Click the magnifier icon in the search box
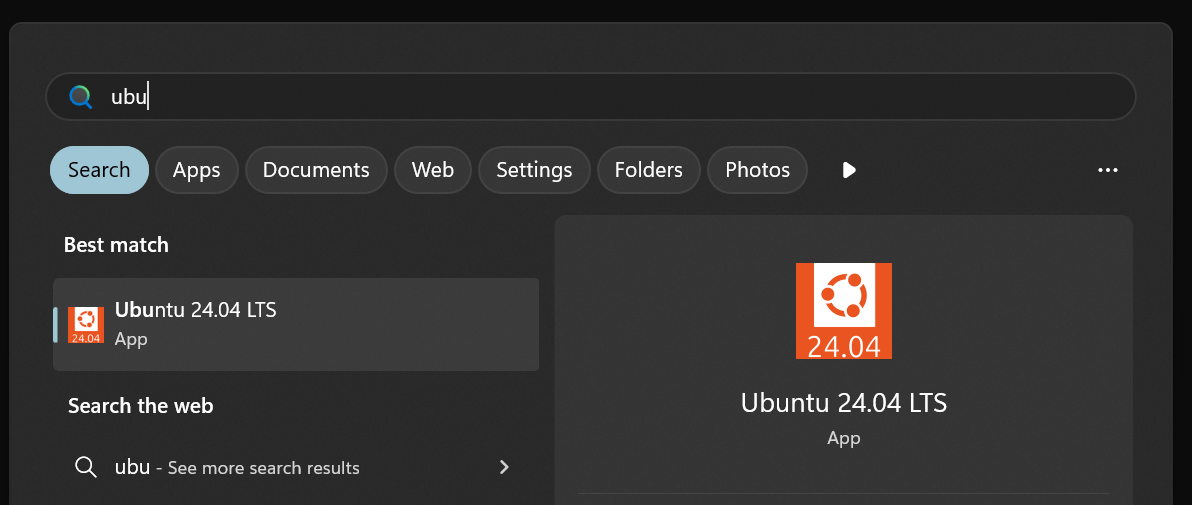1192x505 pixels. point(81,97)
